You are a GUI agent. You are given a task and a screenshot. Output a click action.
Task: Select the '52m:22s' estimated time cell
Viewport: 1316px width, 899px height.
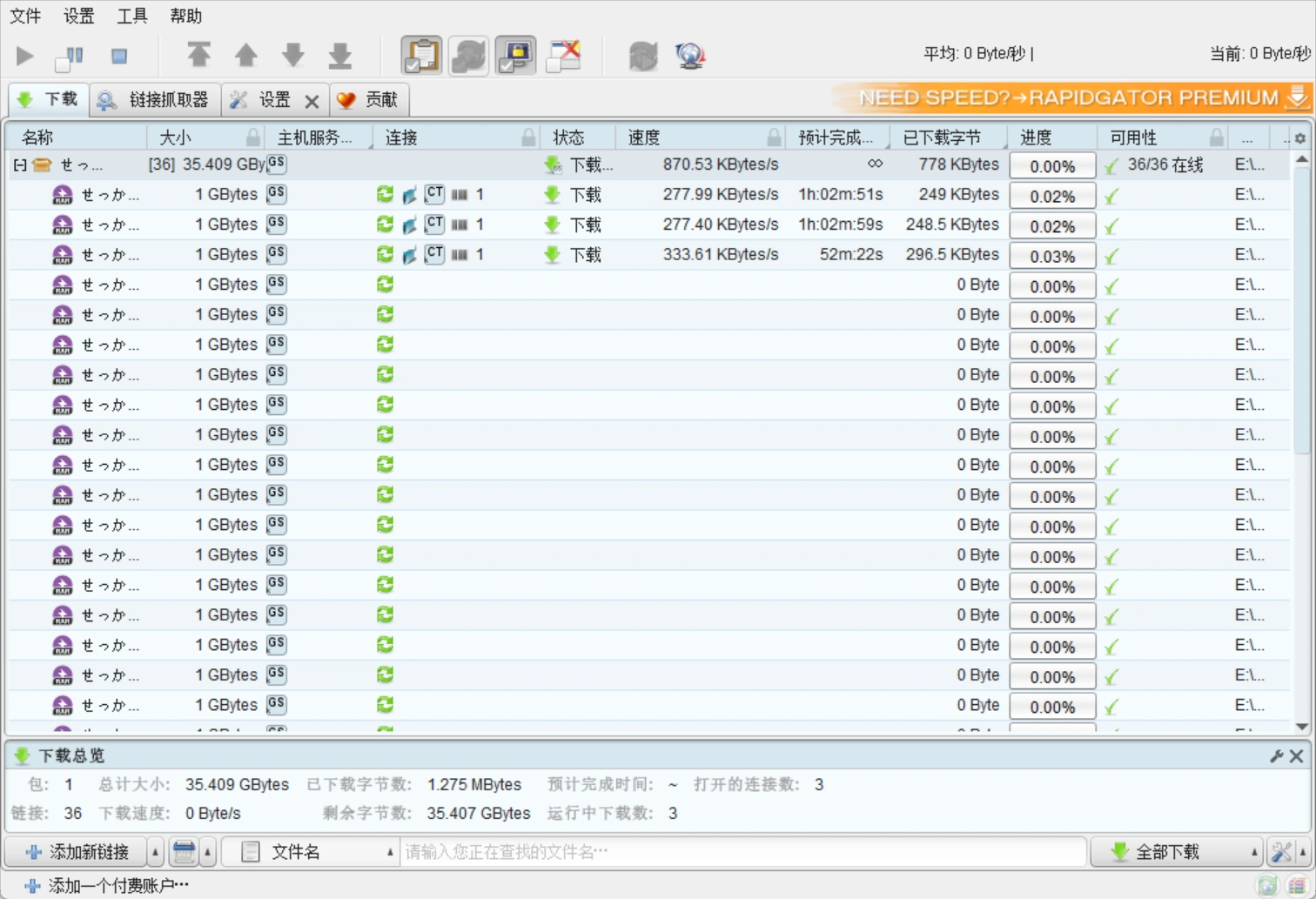pyautogui.click(x=851, y=254)
